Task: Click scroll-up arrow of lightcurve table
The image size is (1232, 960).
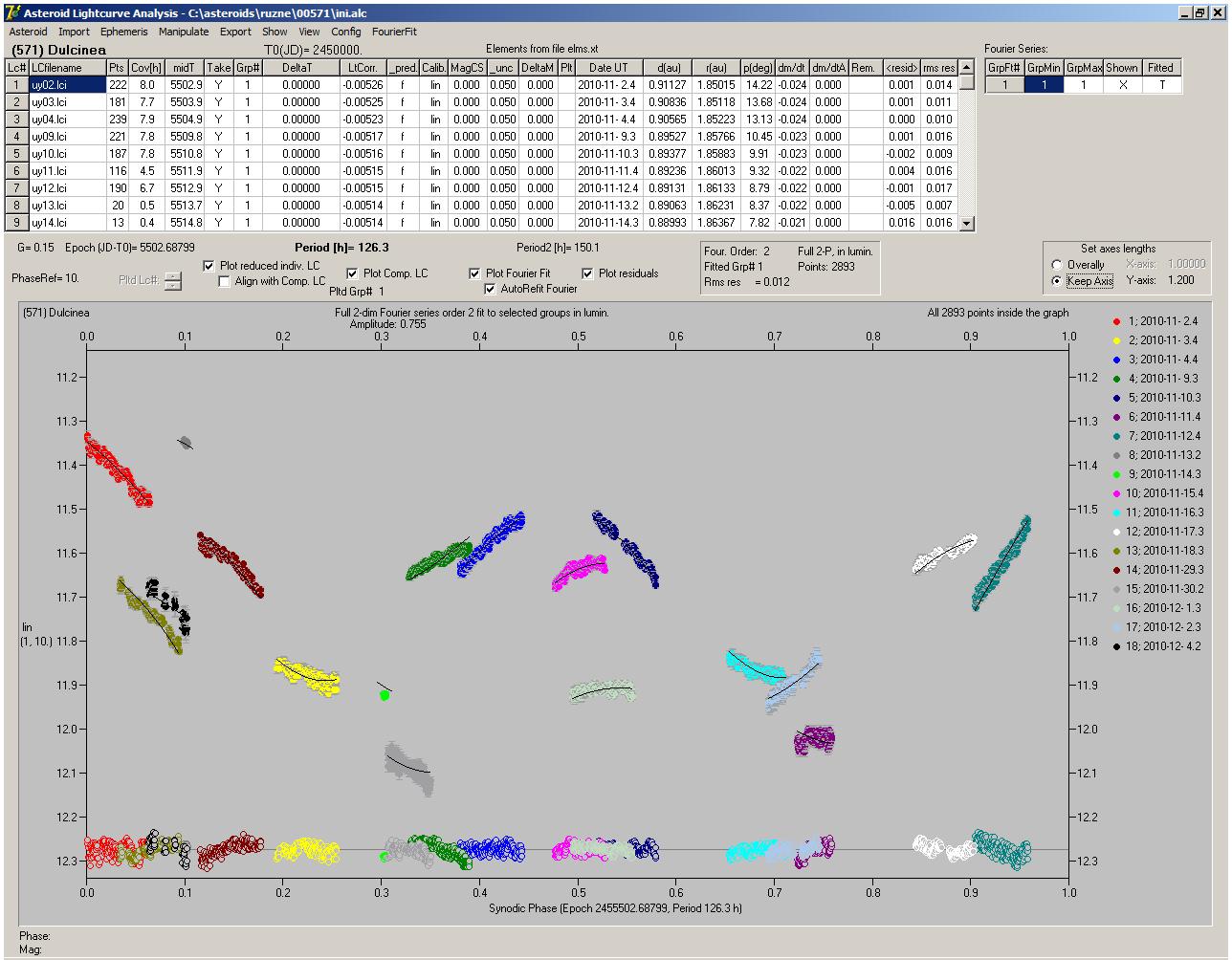Action: pos(967,68)
